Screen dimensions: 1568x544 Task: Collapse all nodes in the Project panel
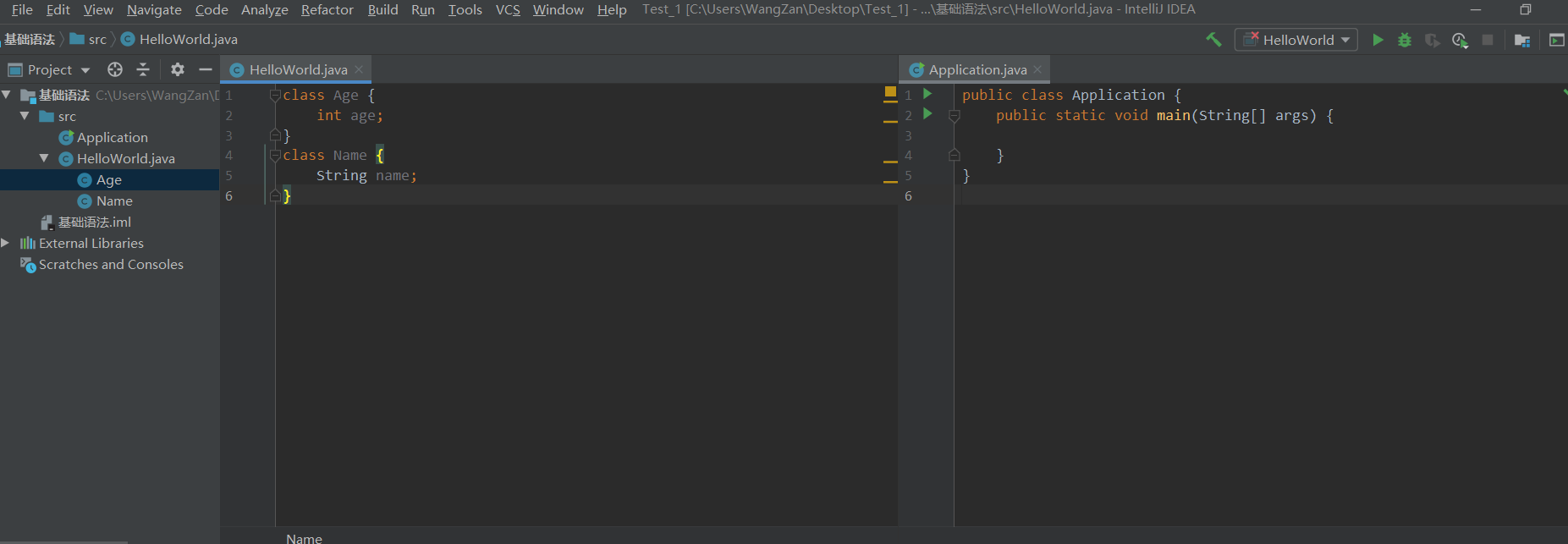click(143, 69)
